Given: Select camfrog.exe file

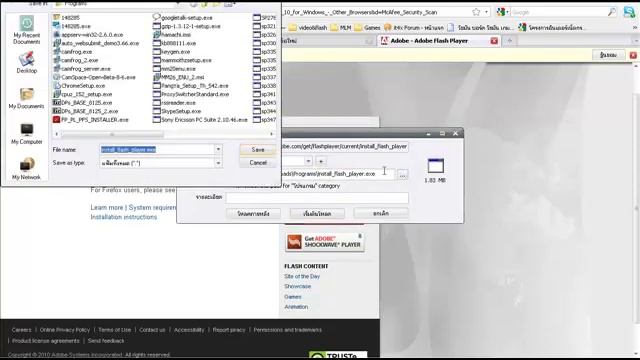Looking at the screenshot, I should 73,52.
